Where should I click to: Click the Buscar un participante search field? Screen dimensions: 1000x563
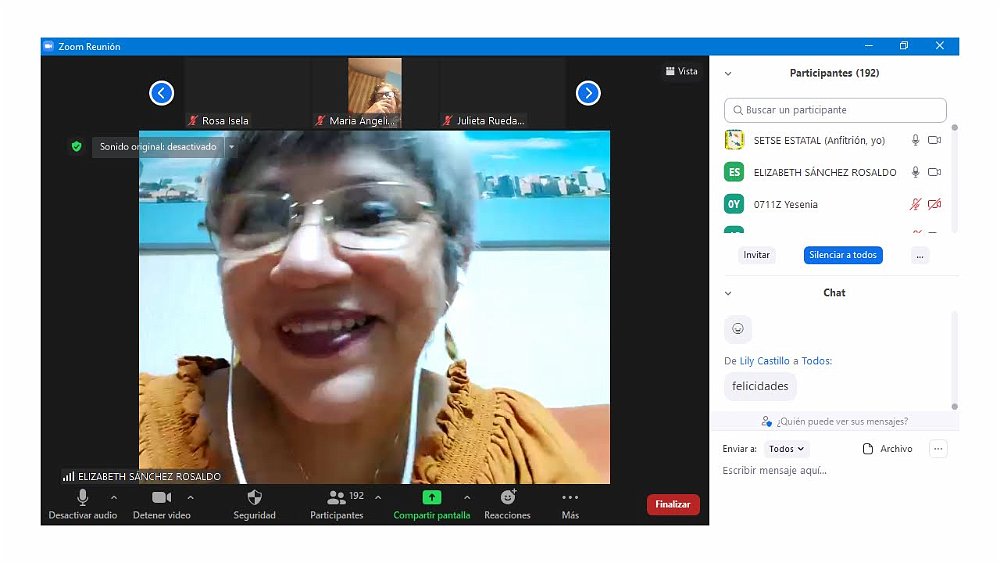[x=835, y=110]
